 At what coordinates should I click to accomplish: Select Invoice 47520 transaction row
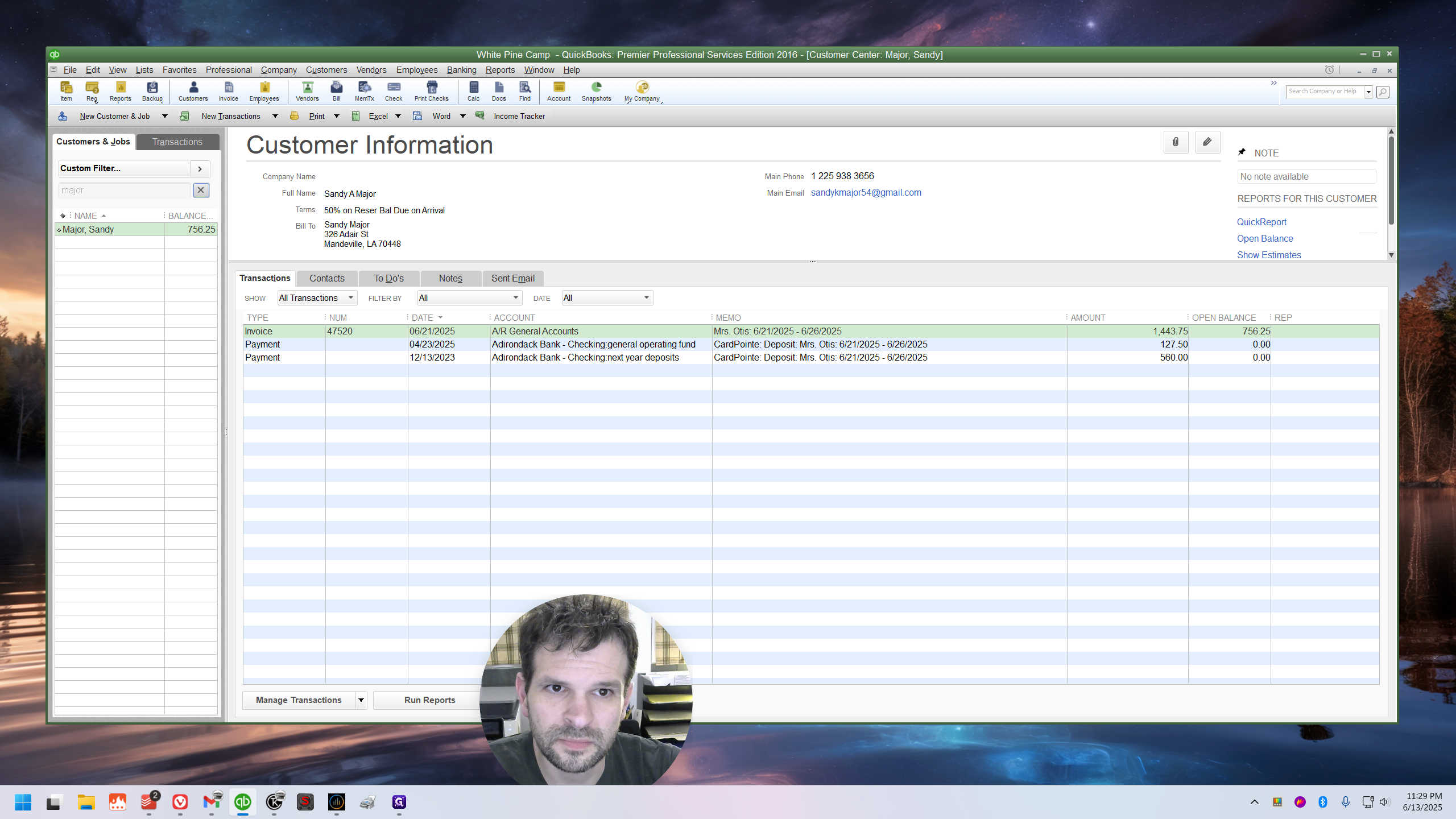(x=811, y=331)
